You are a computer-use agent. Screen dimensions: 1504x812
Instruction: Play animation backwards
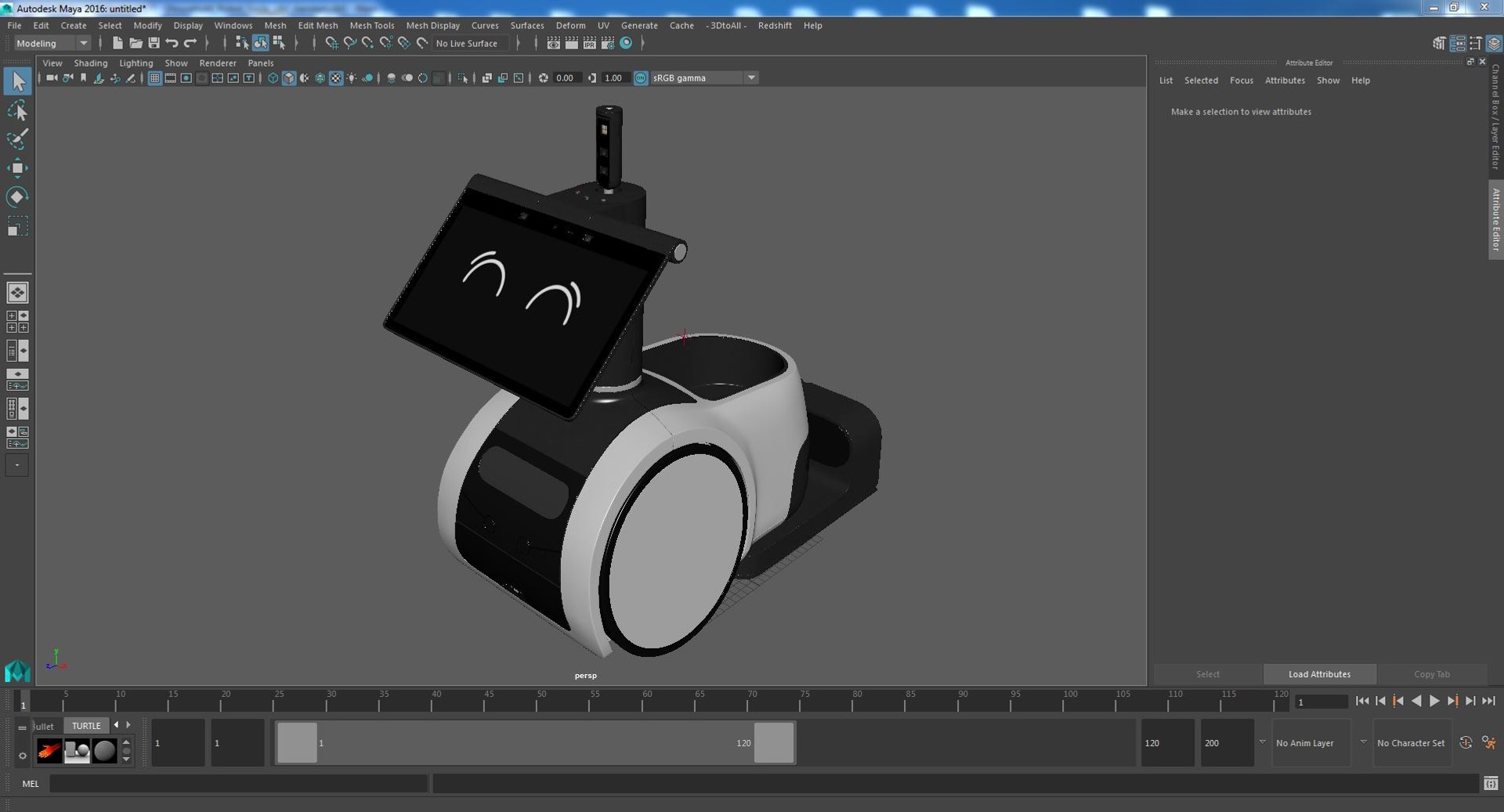click(1416, 701)
